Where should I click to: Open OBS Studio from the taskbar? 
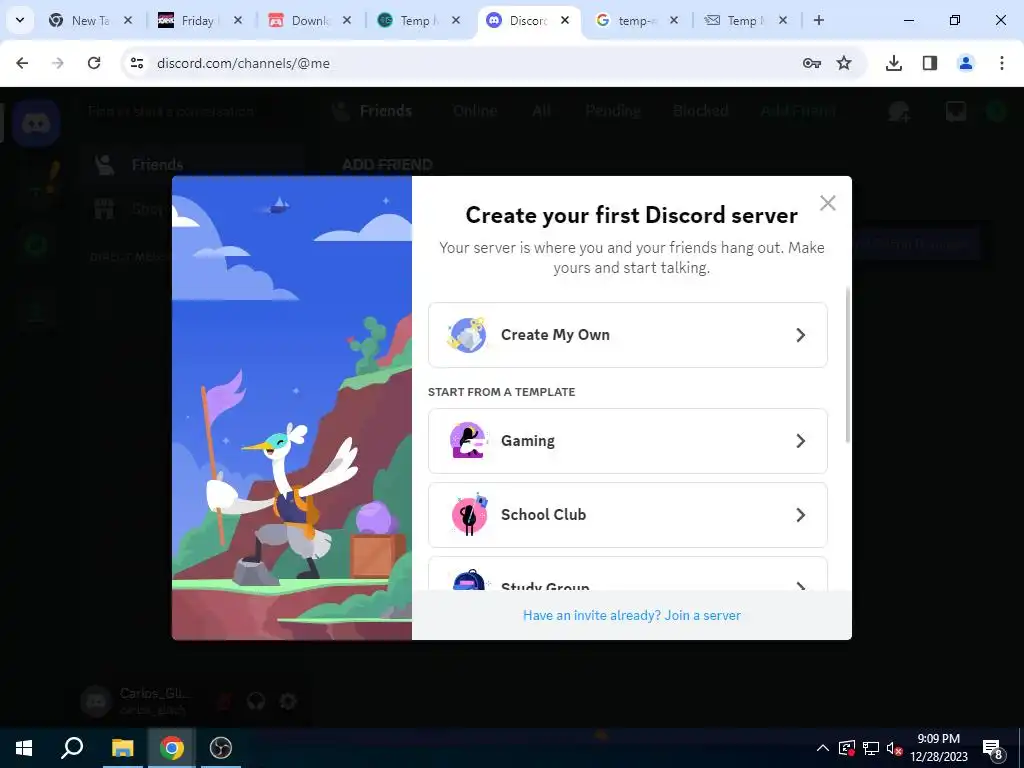click(221, 748)
